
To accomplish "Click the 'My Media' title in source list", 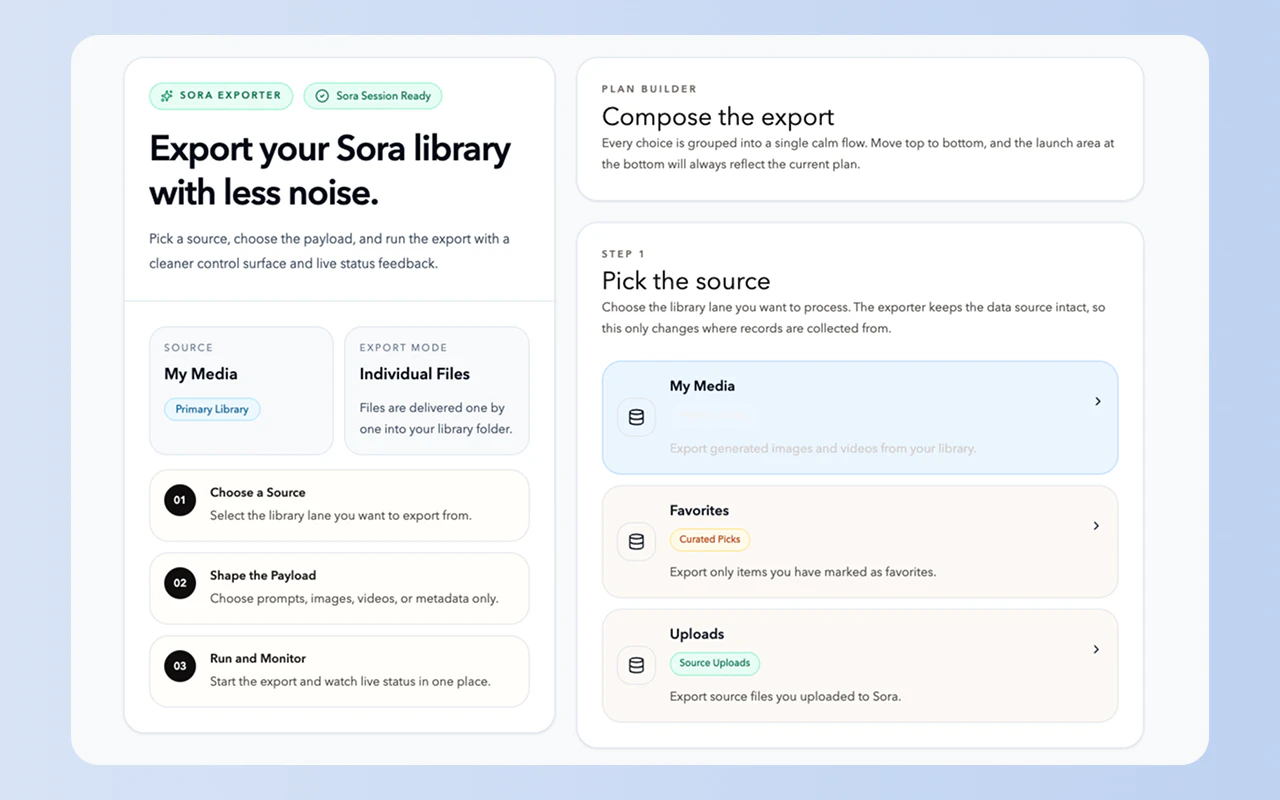I will pos(702,386).
